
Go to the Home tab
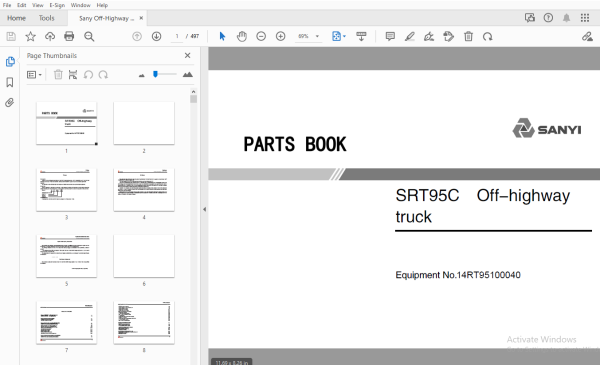pyautogui.click(x=16, y=18)
